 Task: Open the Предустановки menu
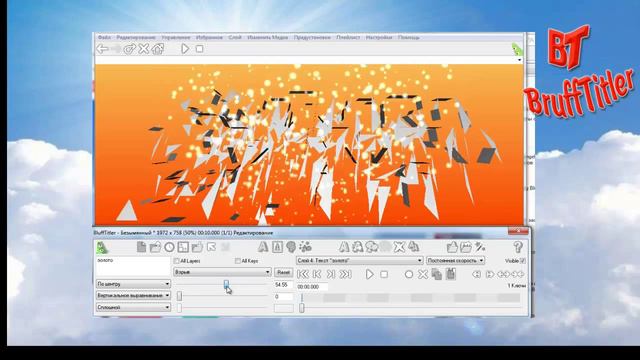point(312,37)
